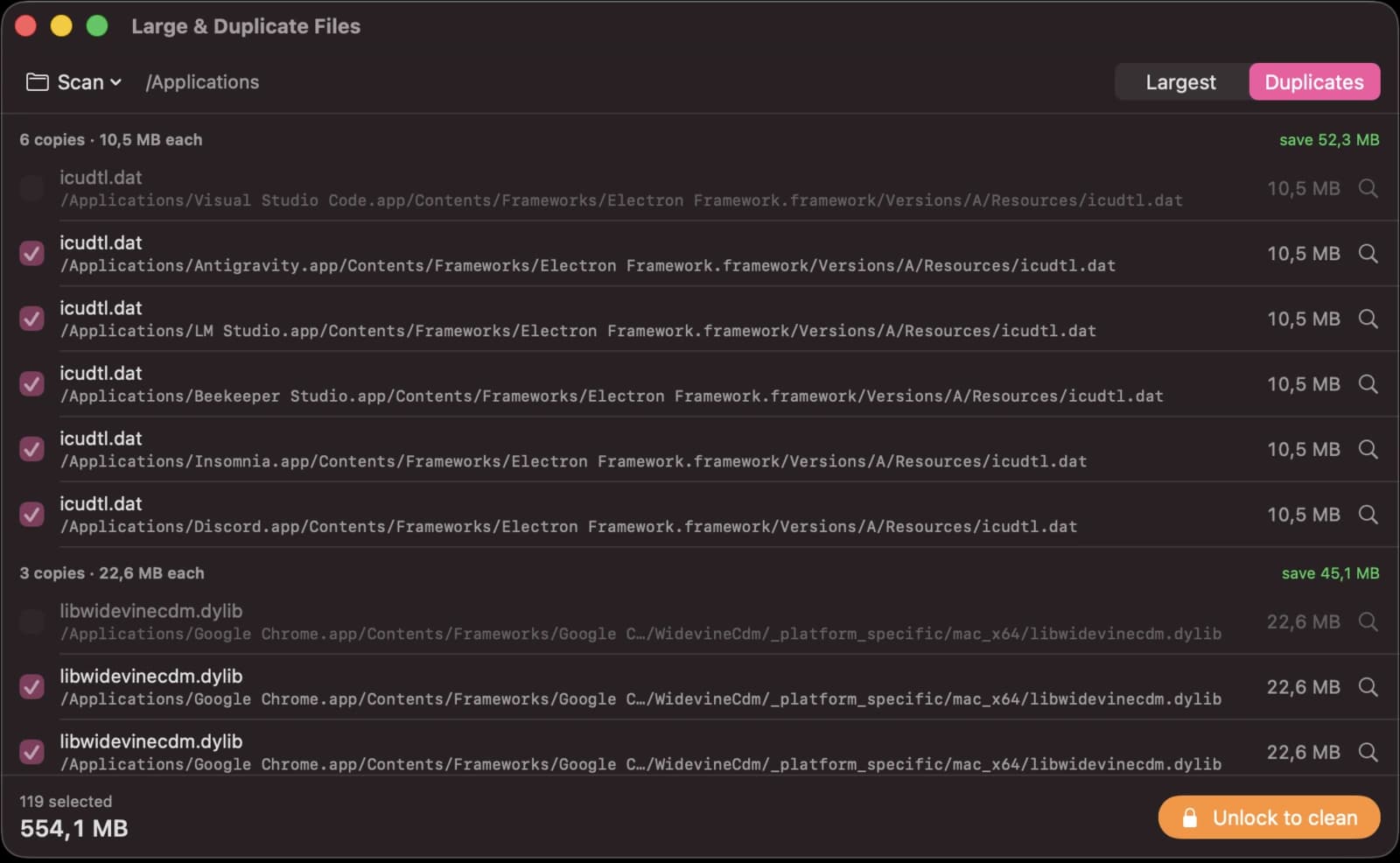Select the Discord.app file path text
Viewport: 1400px width, 863px height.
[569, 526]
